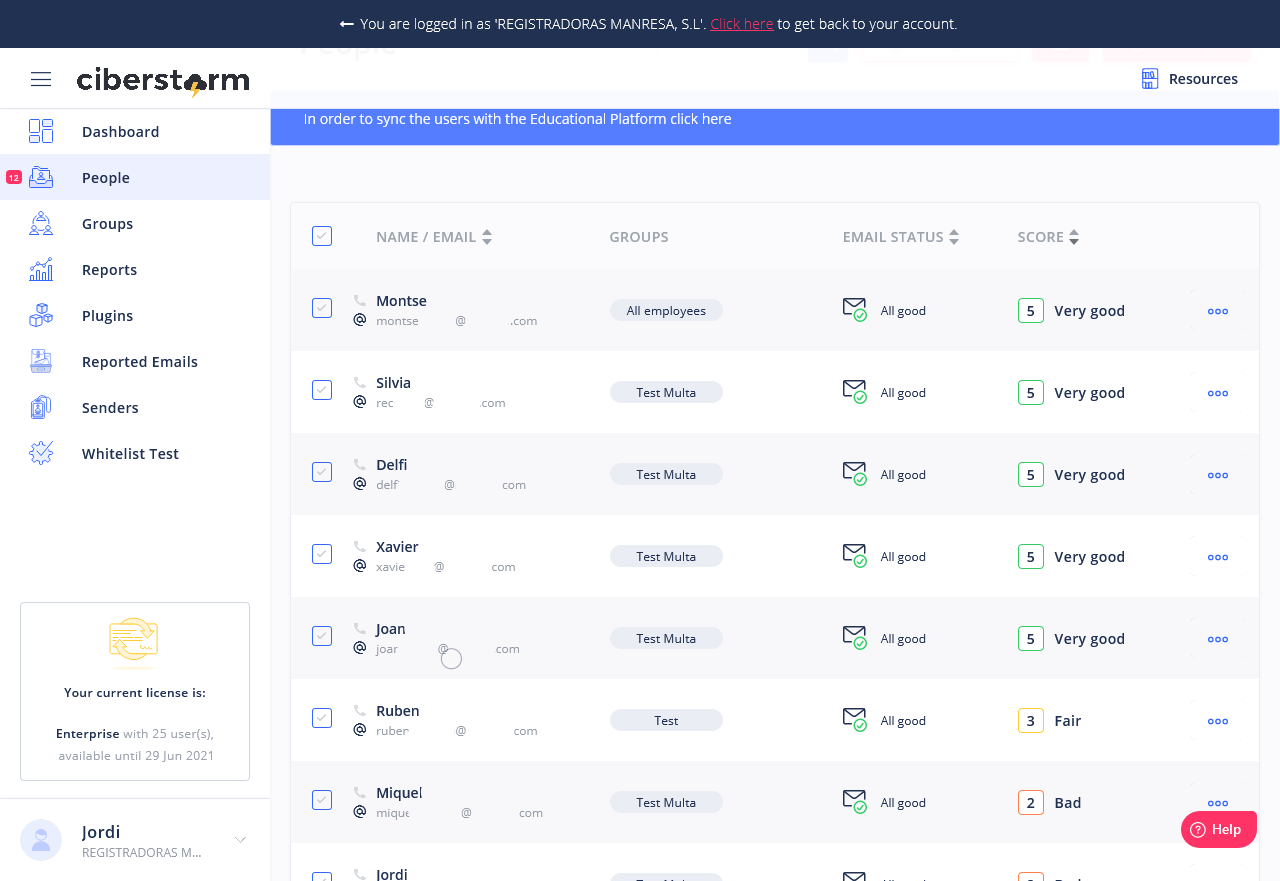Click the Reports chart icon
Image resolution: width=1280 pixels, height=881 pixels.
tap(41, 269)
